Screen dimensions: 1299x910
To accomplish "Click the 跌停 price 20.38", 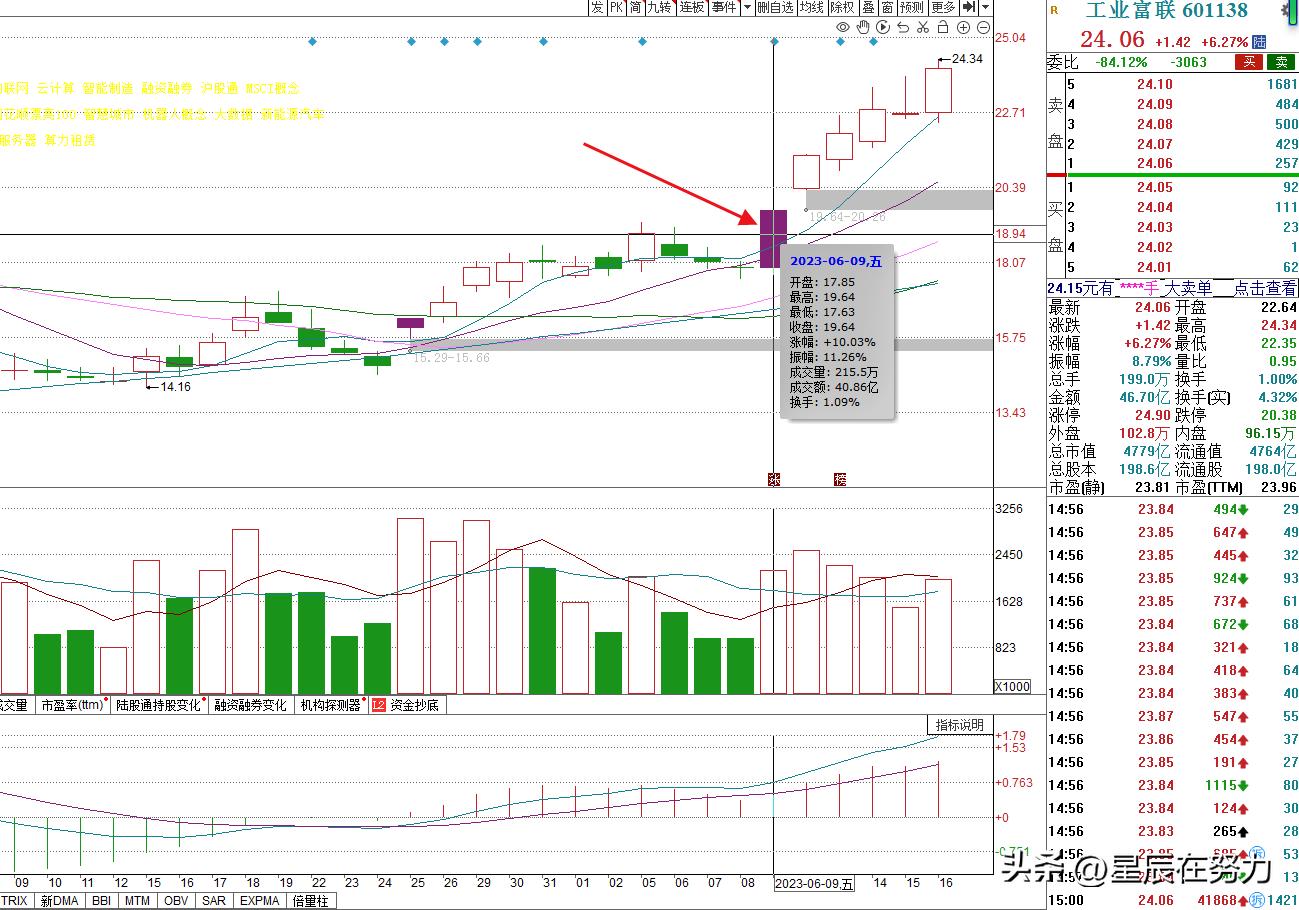I will 1277,415.
